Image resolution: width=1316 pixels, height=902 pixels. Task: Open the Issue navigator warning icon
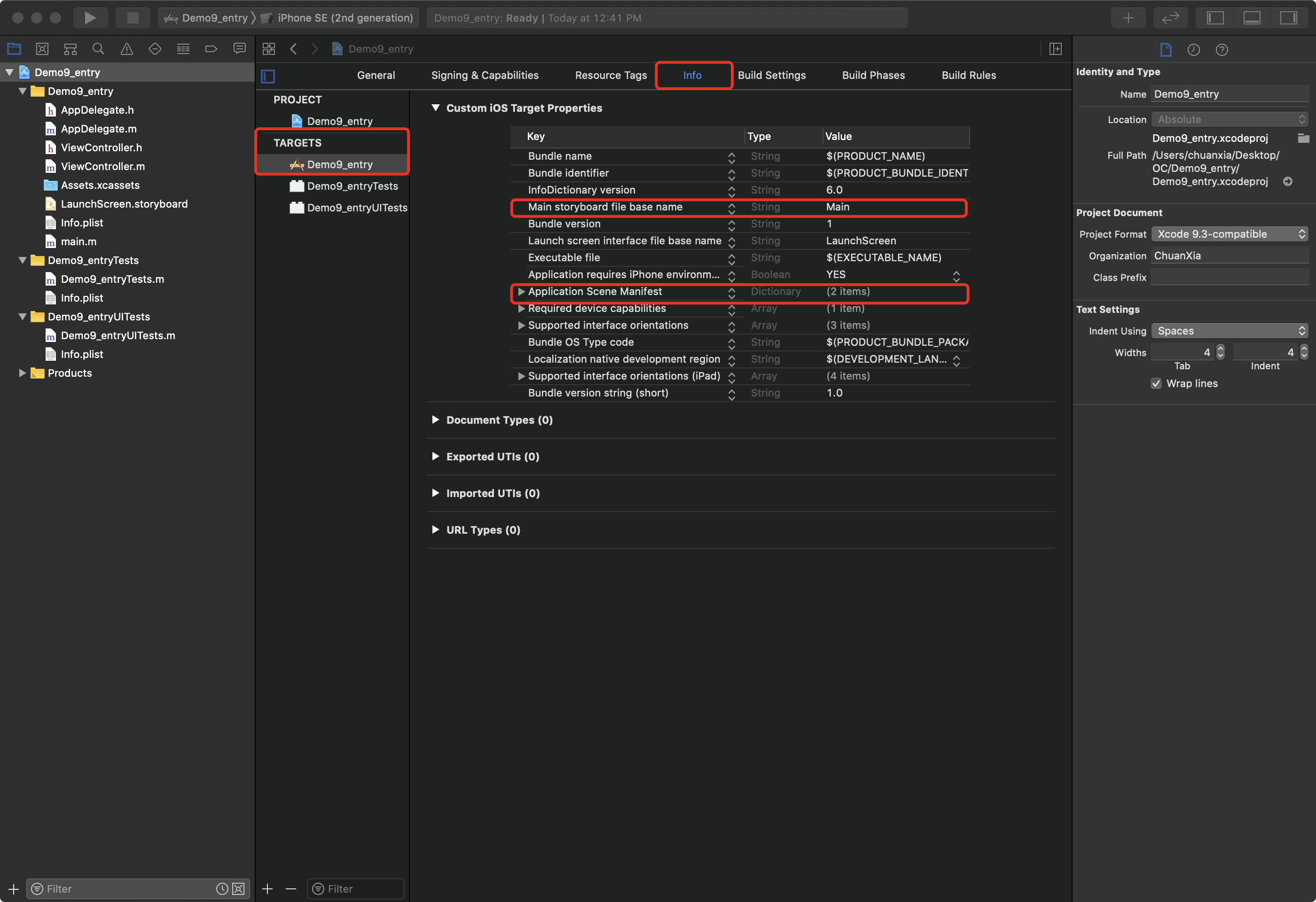127,49
